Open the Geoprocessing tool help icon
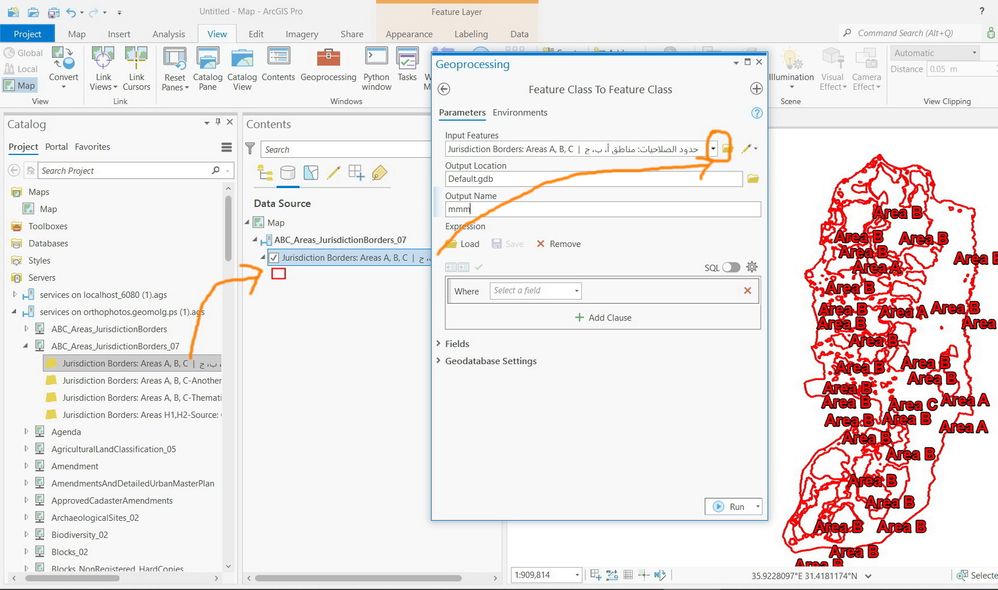This screenshot has width=998, height=590. tap(757, 113)
